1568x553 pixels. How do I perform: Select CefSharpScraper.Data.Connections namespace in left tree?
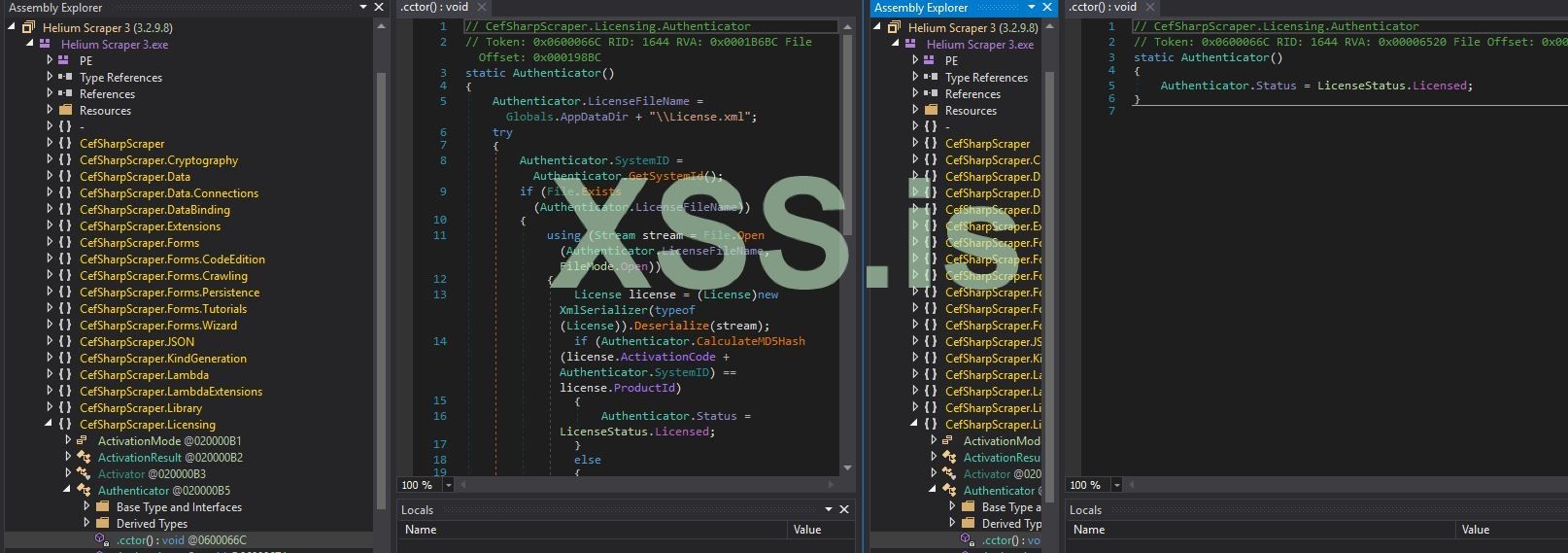point(169,192)
